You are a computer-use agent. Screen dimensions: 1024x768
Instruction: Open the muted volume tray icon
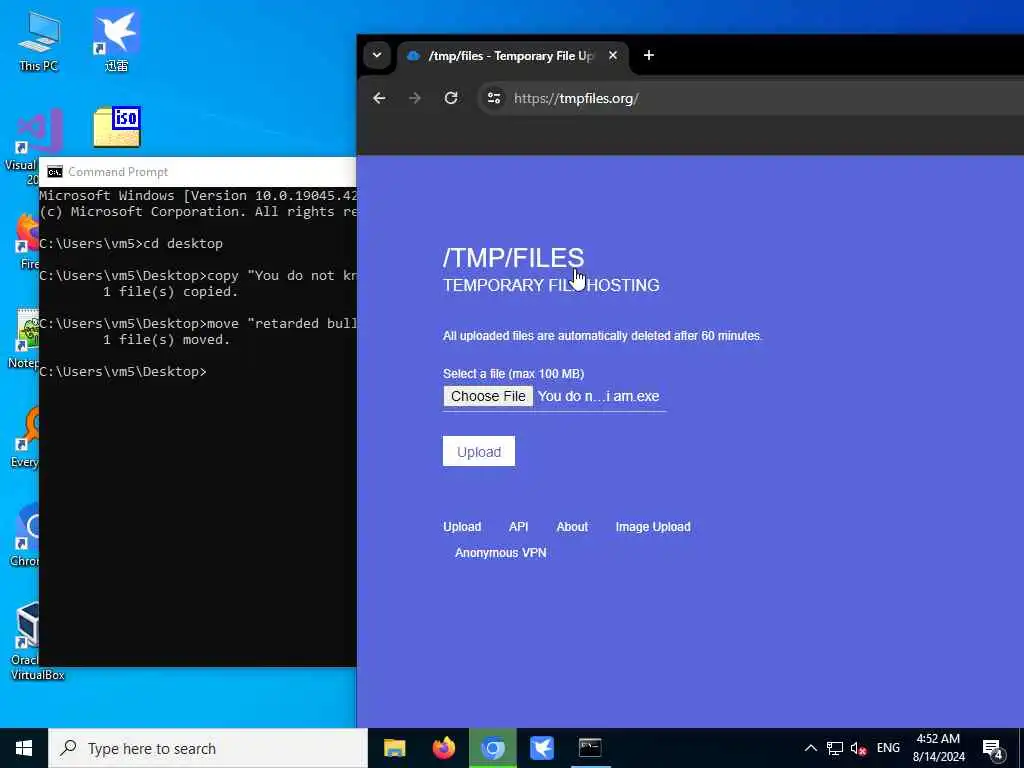(x=858, y=748)
